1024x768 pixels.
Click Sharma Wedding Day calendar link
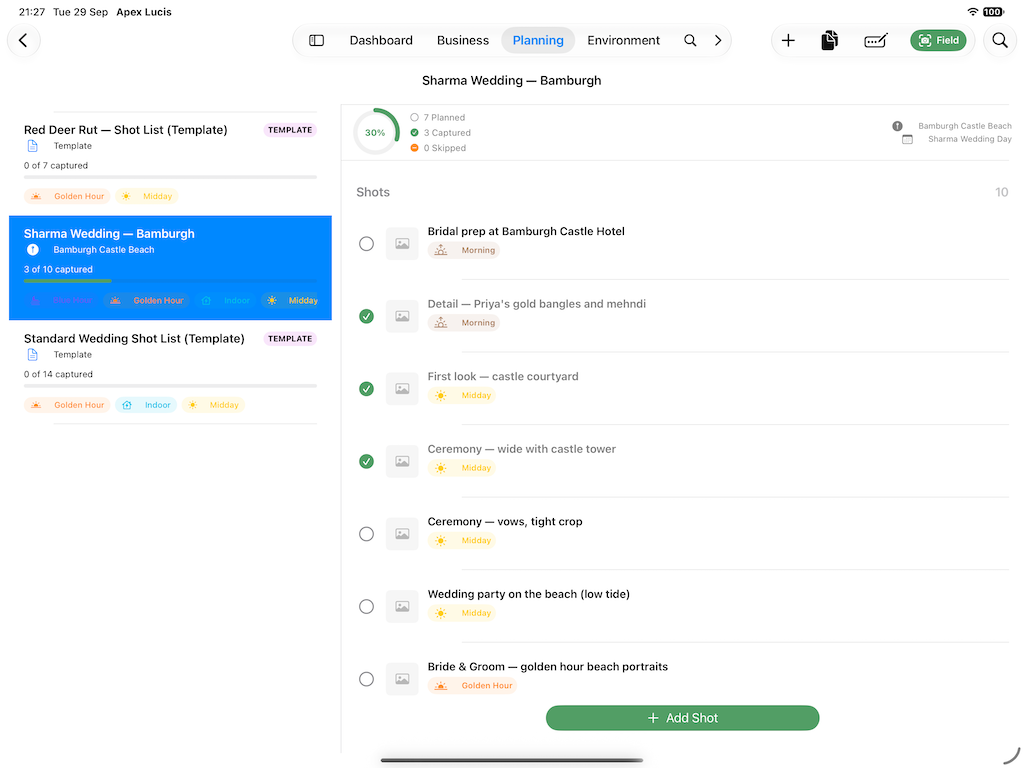click(957, 139)
